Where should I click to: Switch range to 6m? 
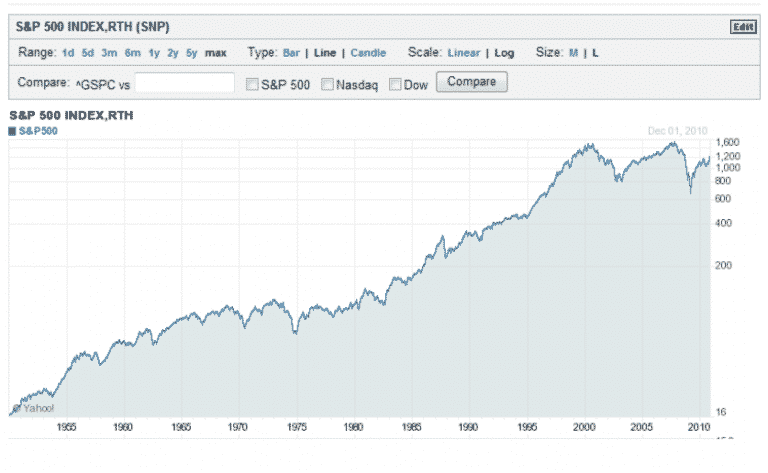pyautogui.click(x=132, y=53)
